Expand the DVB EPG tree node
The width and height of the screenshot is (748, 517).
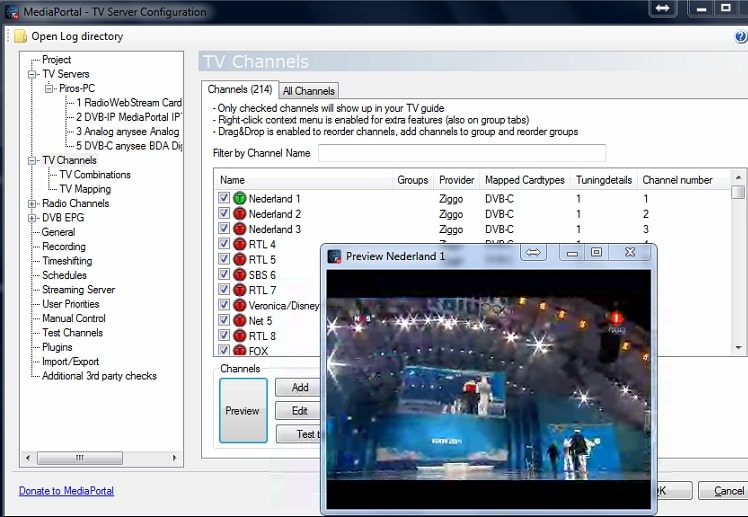[x=32, y=218]
